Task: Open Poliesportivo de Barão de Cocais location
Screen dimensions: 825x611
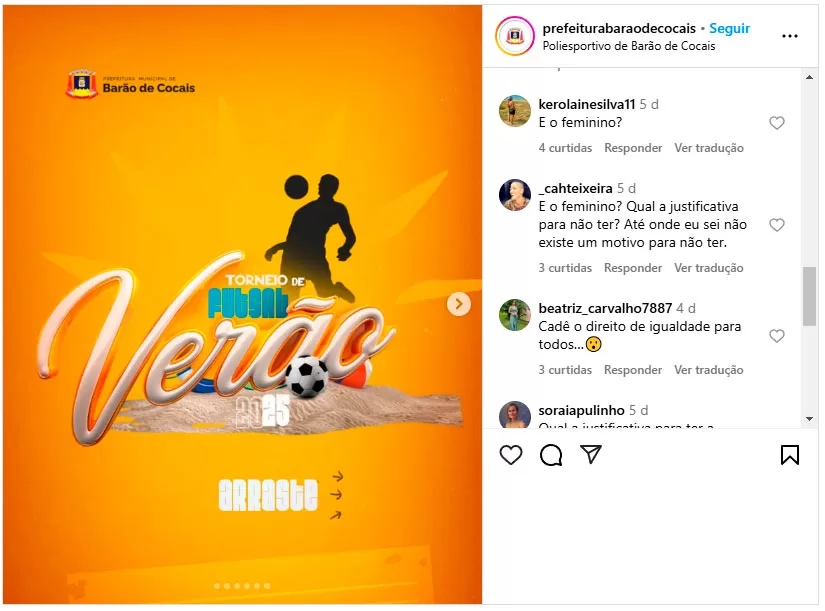Action: pos(629,46)
